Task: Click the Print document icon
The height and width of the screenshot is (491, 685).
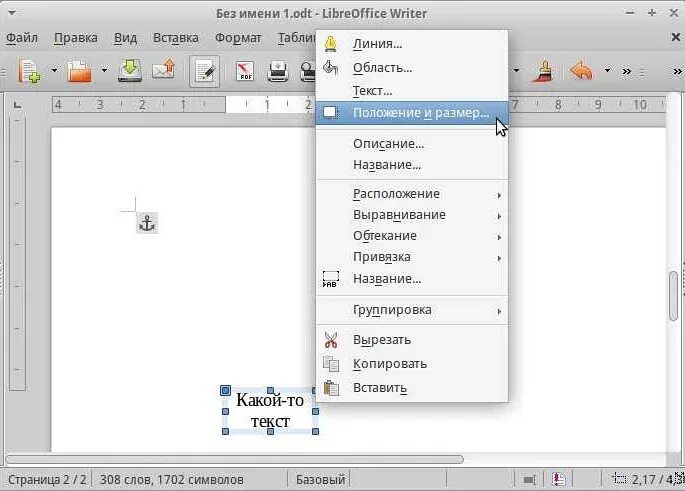Action: [x=277, y=71]
